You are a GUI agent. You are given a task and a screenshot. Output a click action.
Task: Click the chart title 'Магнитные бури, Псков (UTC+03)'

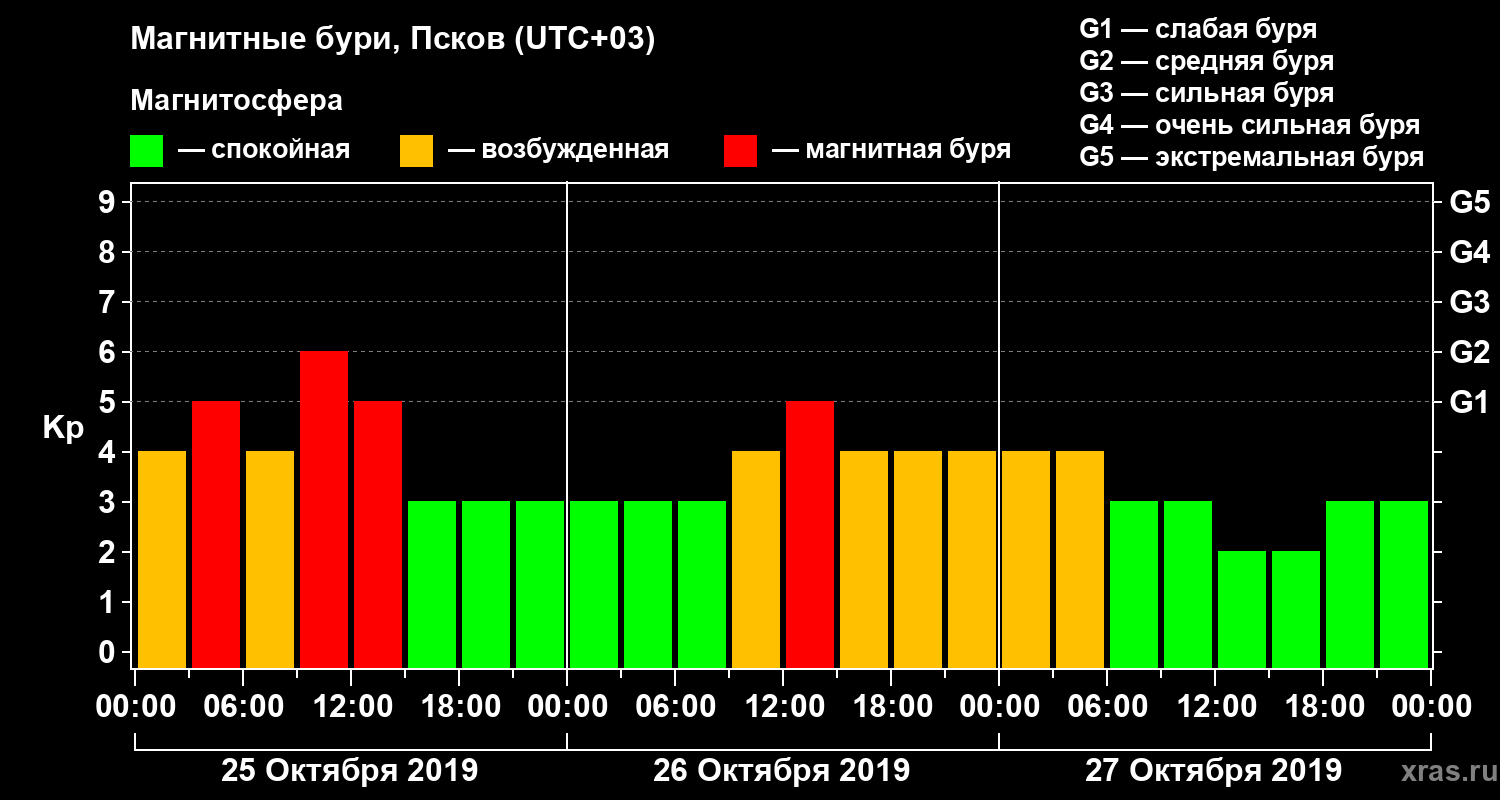point(393,41)
